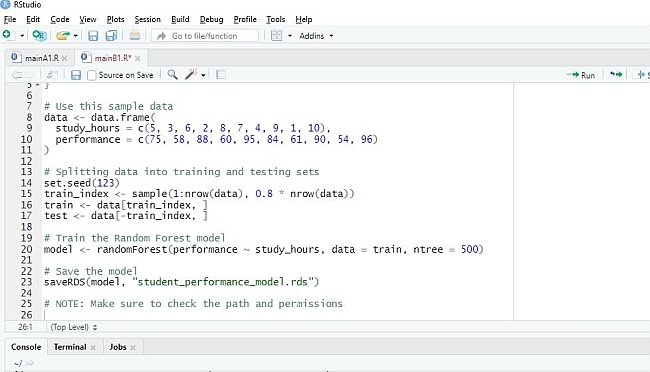Open the Plots menu
This screenshot has height=372, width=650.
[x=115, y=19]
